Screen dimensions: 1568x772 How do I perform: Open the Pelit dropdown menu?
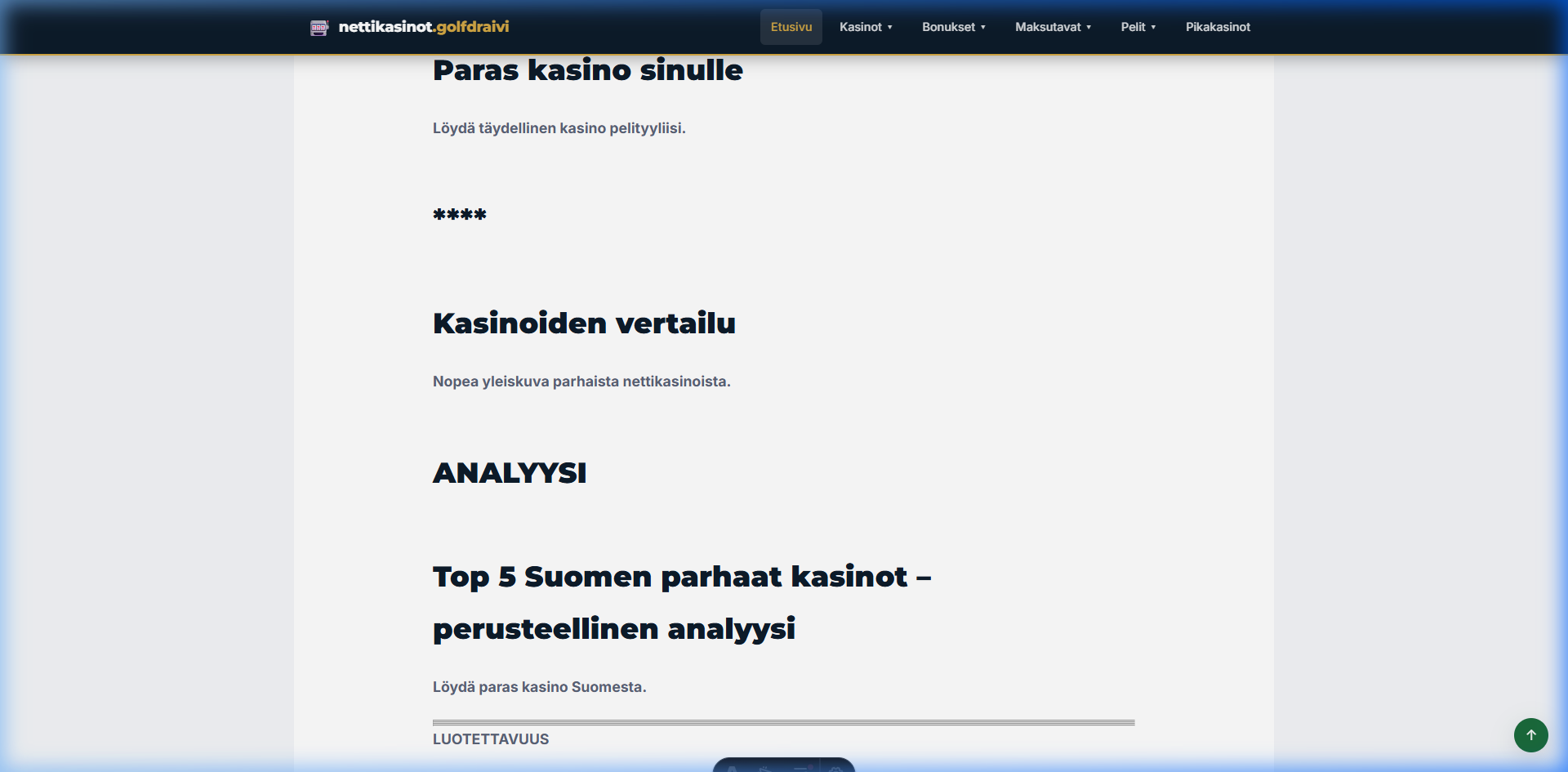click(x=1138, y=27)
